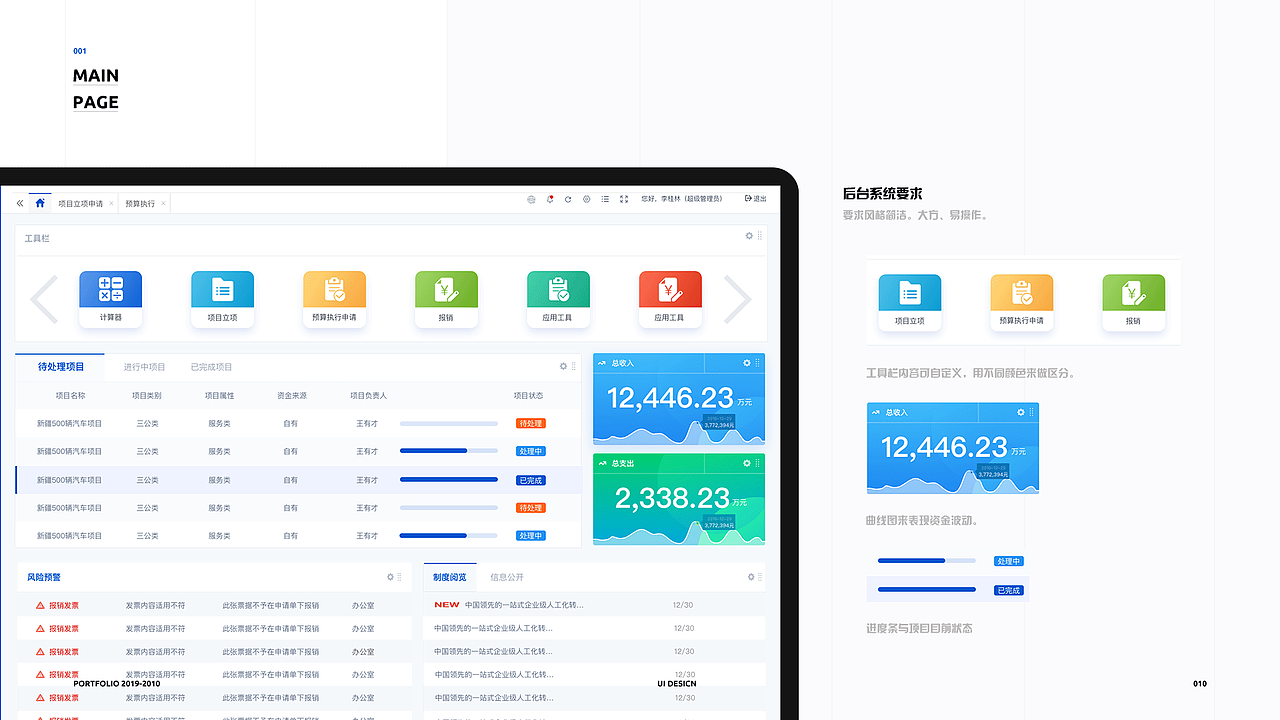1280x720 pixels.
Task: Select the 已完成项目 tab
Action: [211, 367]
